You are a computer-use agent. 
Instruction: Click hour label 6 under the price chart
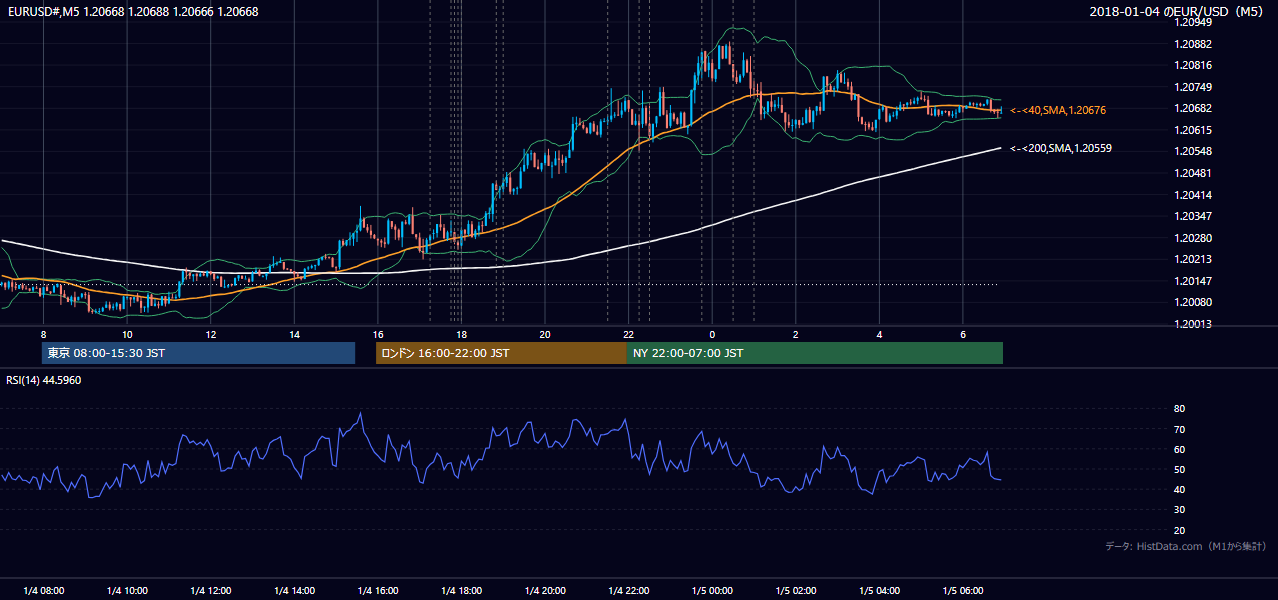pos(963,334)
